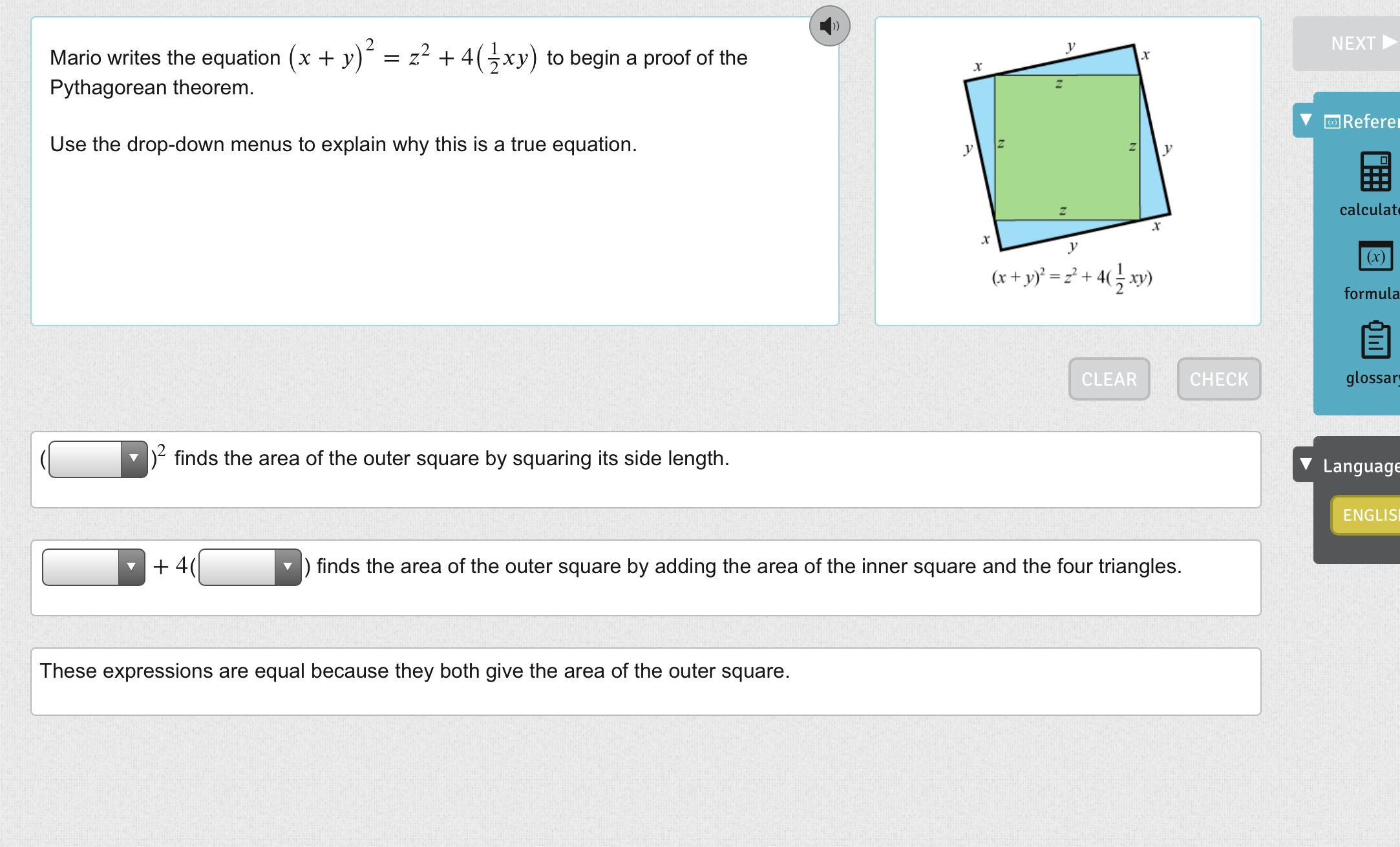Open the glossary clipboard icon
Image resolution: width=1400 pixels, height=847 pixels.
(x=1375, y=340)
